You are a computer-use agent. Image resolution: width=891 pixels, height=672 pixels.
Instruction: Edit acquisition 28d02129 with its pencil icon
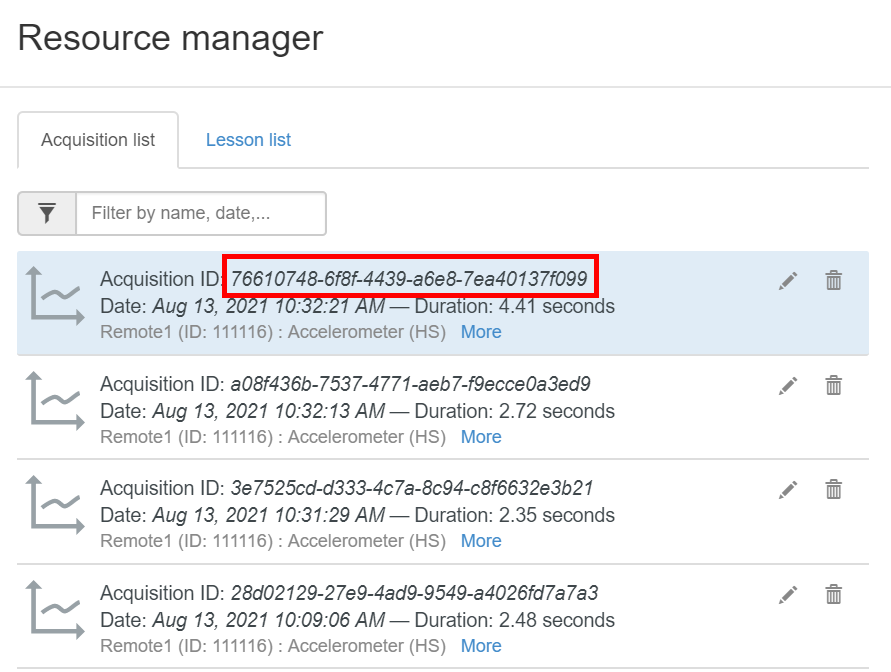pos(788,594)
